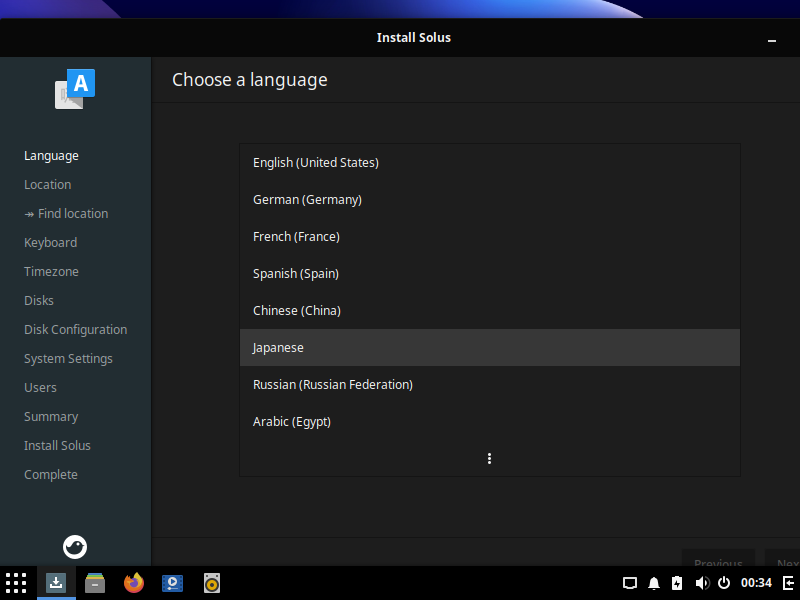Click the Language step in sidebar

(51, 156)
